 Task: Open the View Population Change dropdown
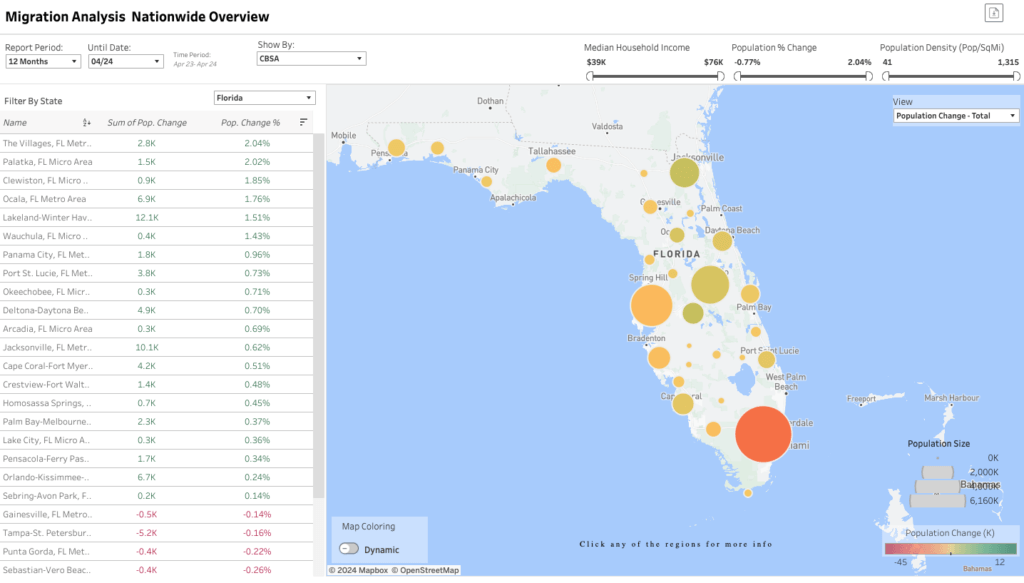(955, 116)
